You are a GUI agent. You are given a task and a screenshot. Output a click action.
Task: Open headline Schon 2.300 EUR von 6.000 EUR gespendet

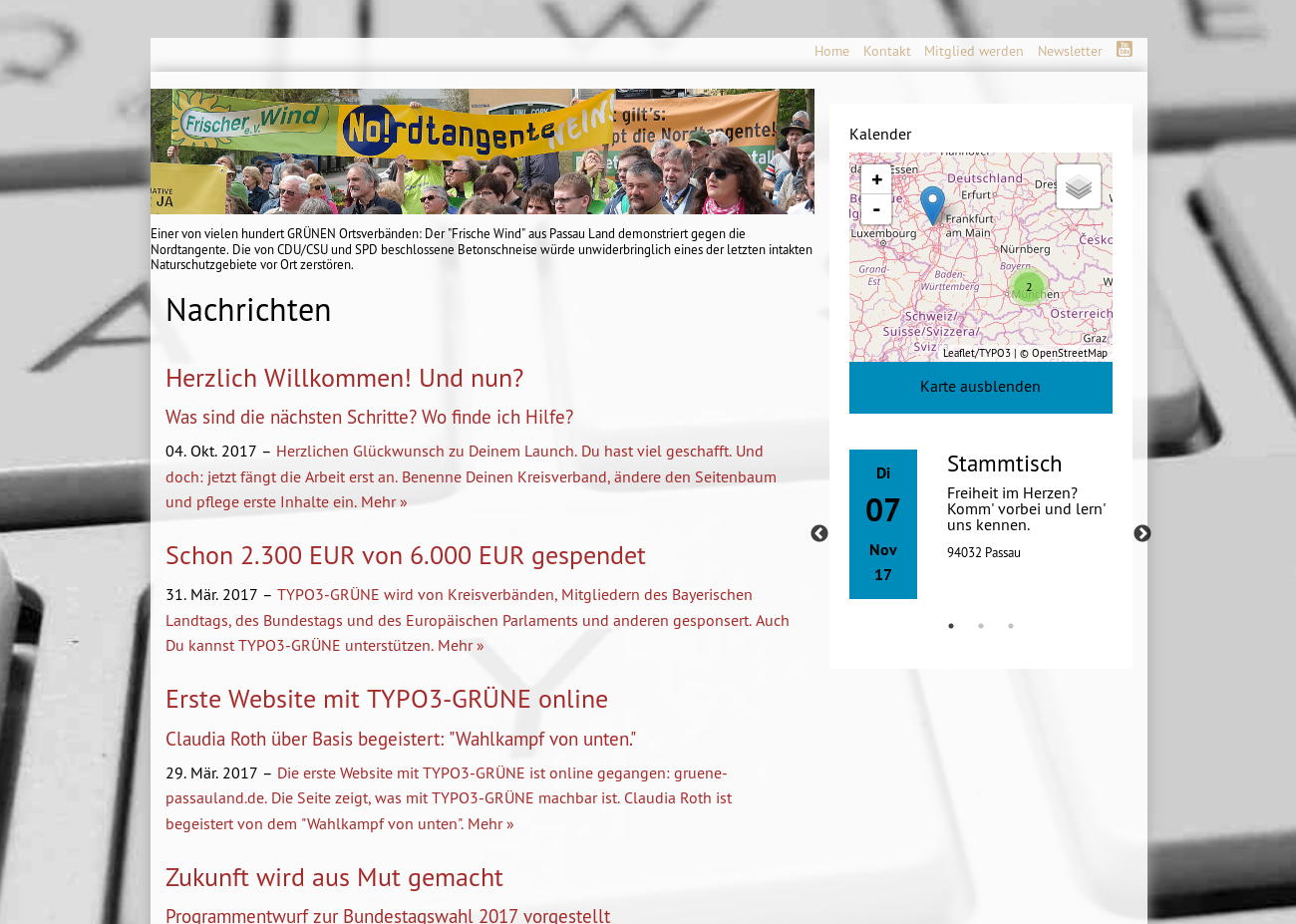coord(405,555)
